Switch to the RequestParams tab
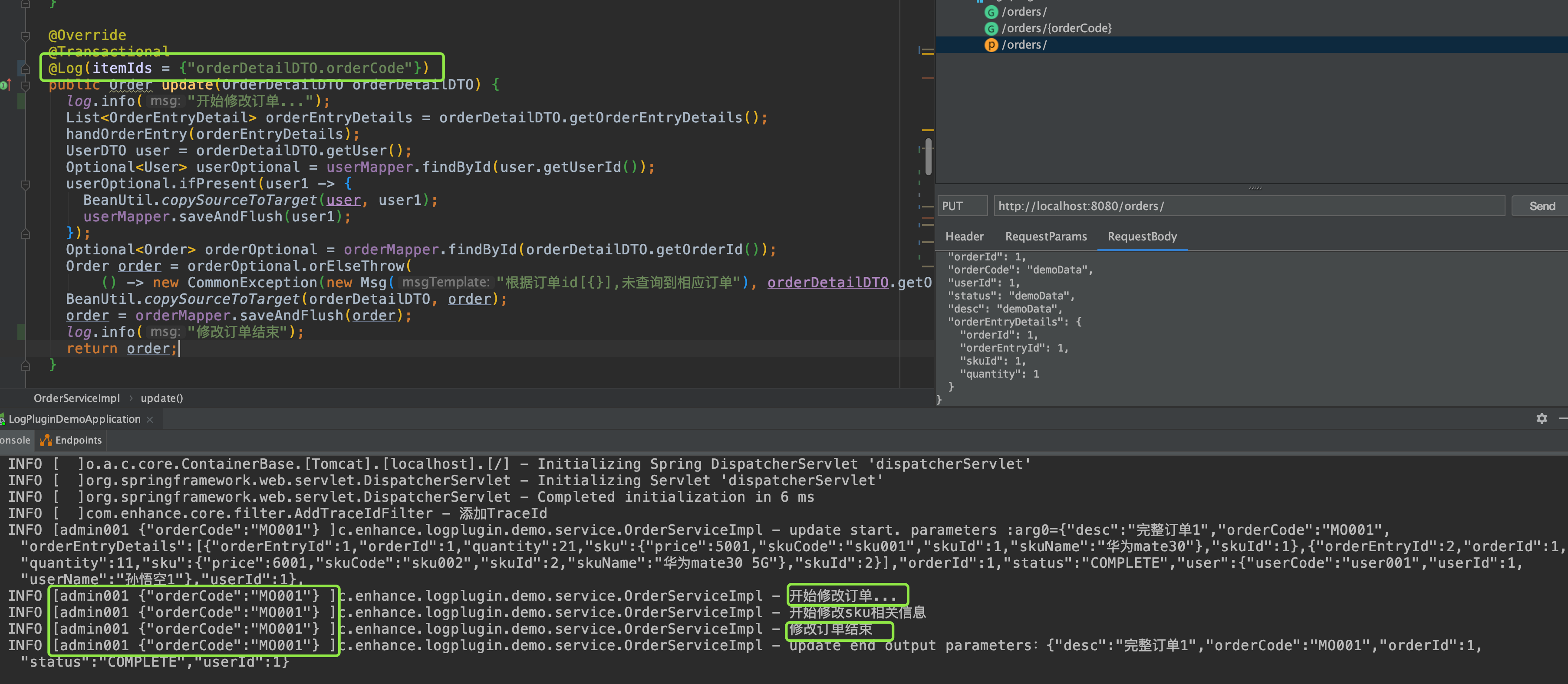This screenshot has height=684, width=1568. coord(1046,237)
